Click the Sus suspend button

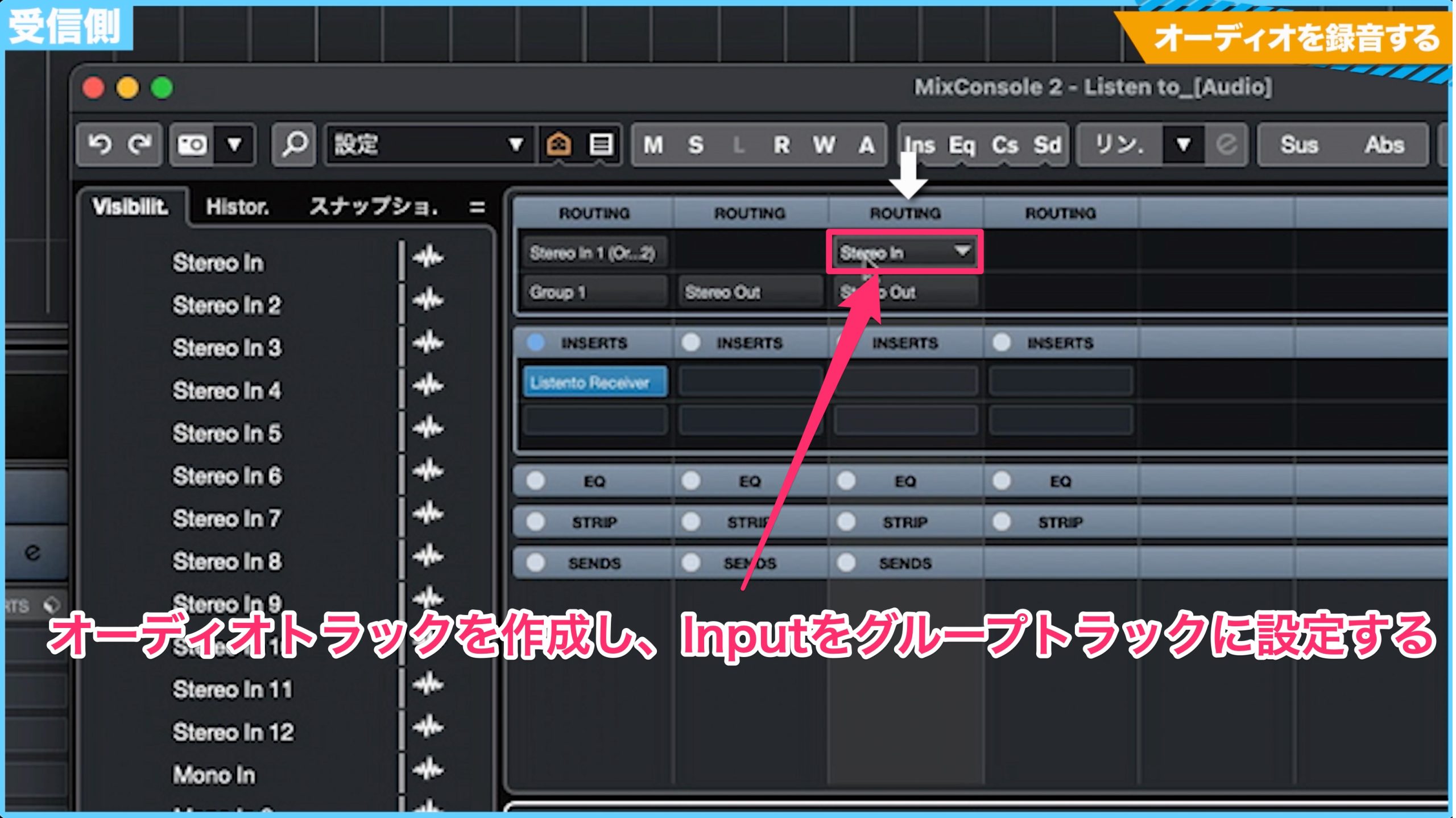(x=1299, y=145)
